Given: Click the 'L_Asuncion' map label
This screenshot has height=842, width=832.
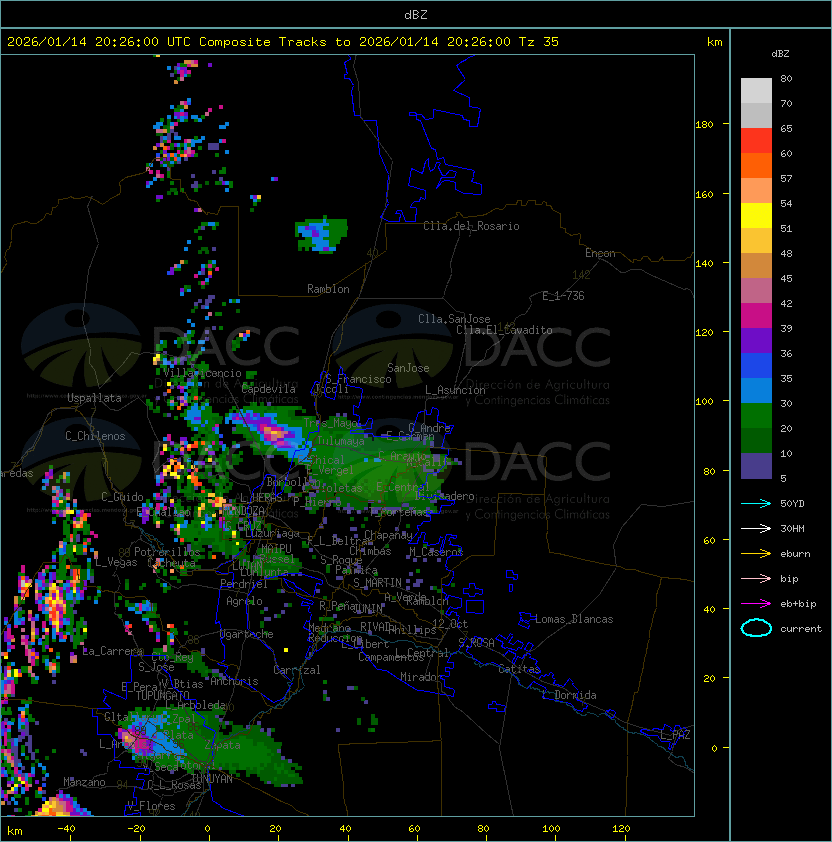Looking at the screenshot, I should click(x=455, y=390).
